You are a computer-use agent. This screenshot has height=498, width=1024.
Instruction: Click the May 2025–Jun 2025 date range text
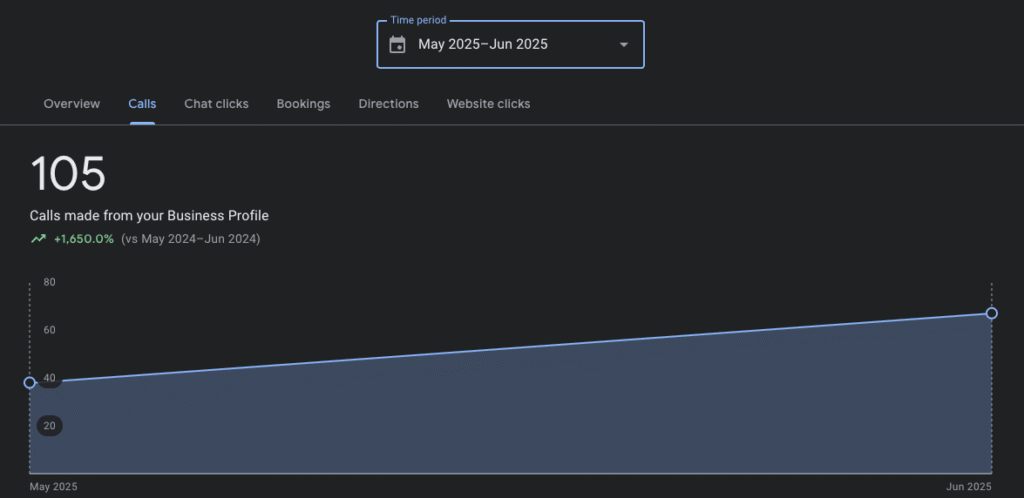pyautogui.click(x=483, y=45)
